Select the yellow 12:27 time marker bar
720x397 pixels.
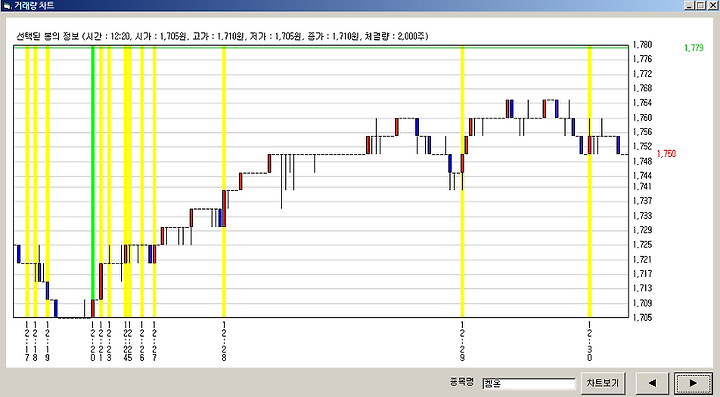point(154,182)
